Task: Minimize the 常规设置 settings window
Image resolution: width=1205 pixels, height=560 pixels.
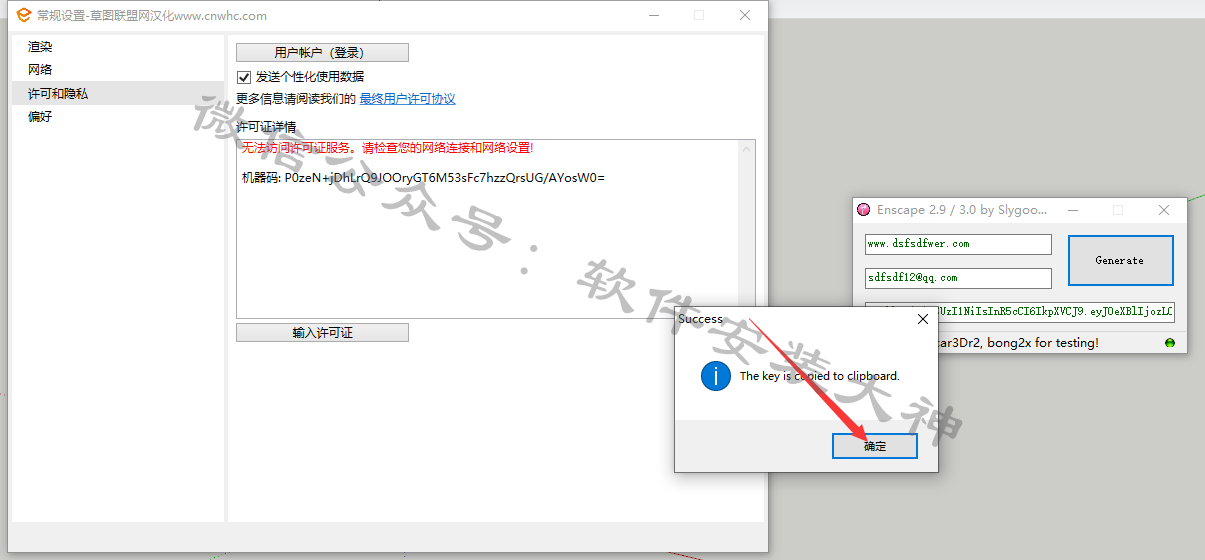Action: pyautogui.click(x=654, y=15)
